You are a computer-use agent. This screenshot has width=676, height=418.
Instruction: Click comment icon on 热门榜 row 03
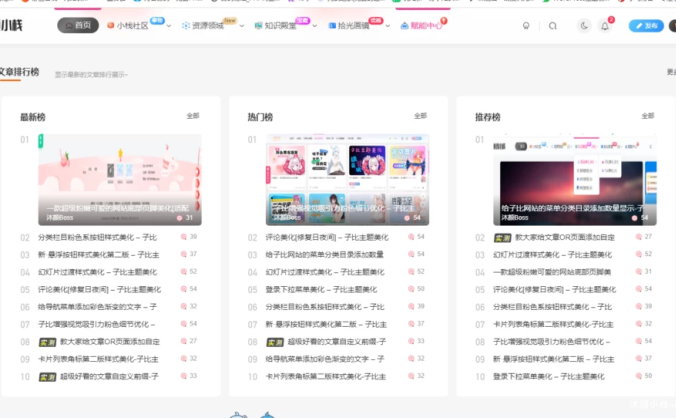click(x=411, y=254)
